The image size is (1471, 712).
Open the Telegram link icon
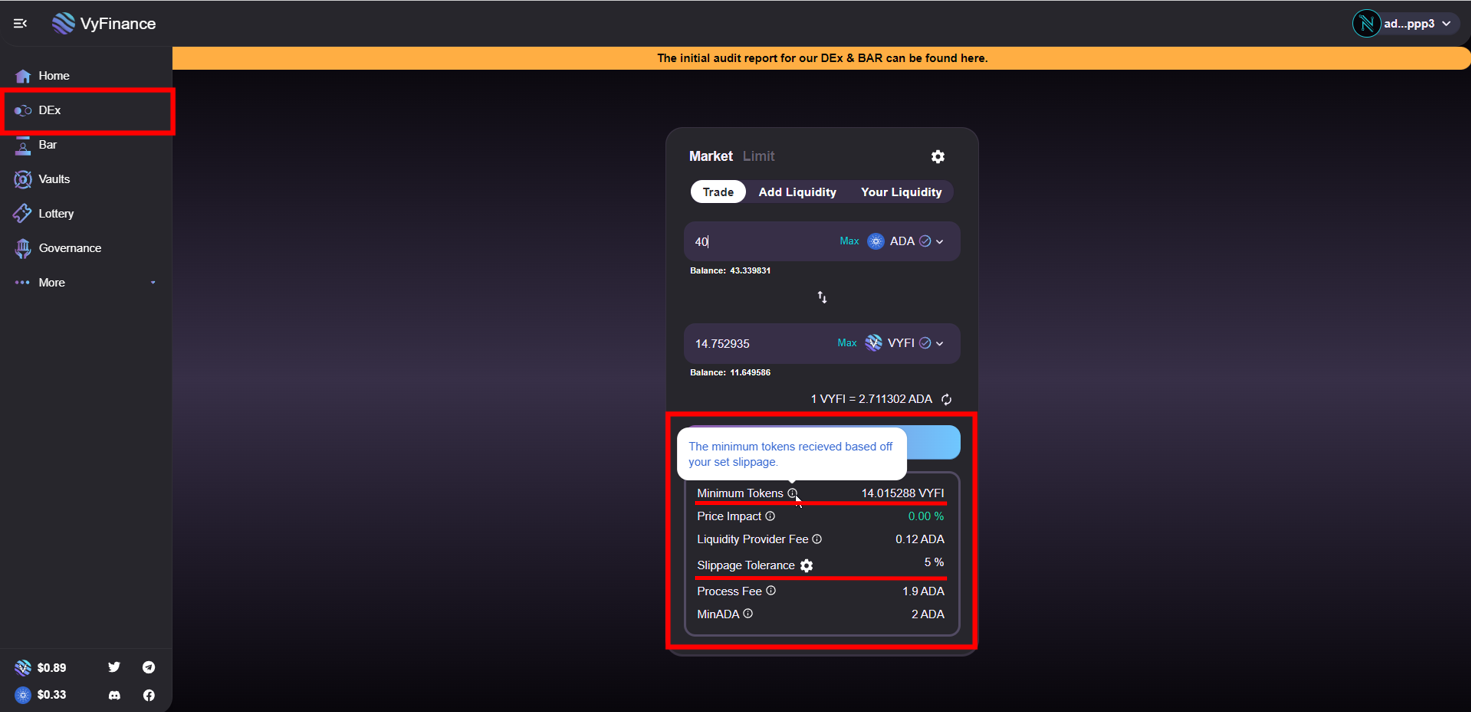tap(149, 667)
